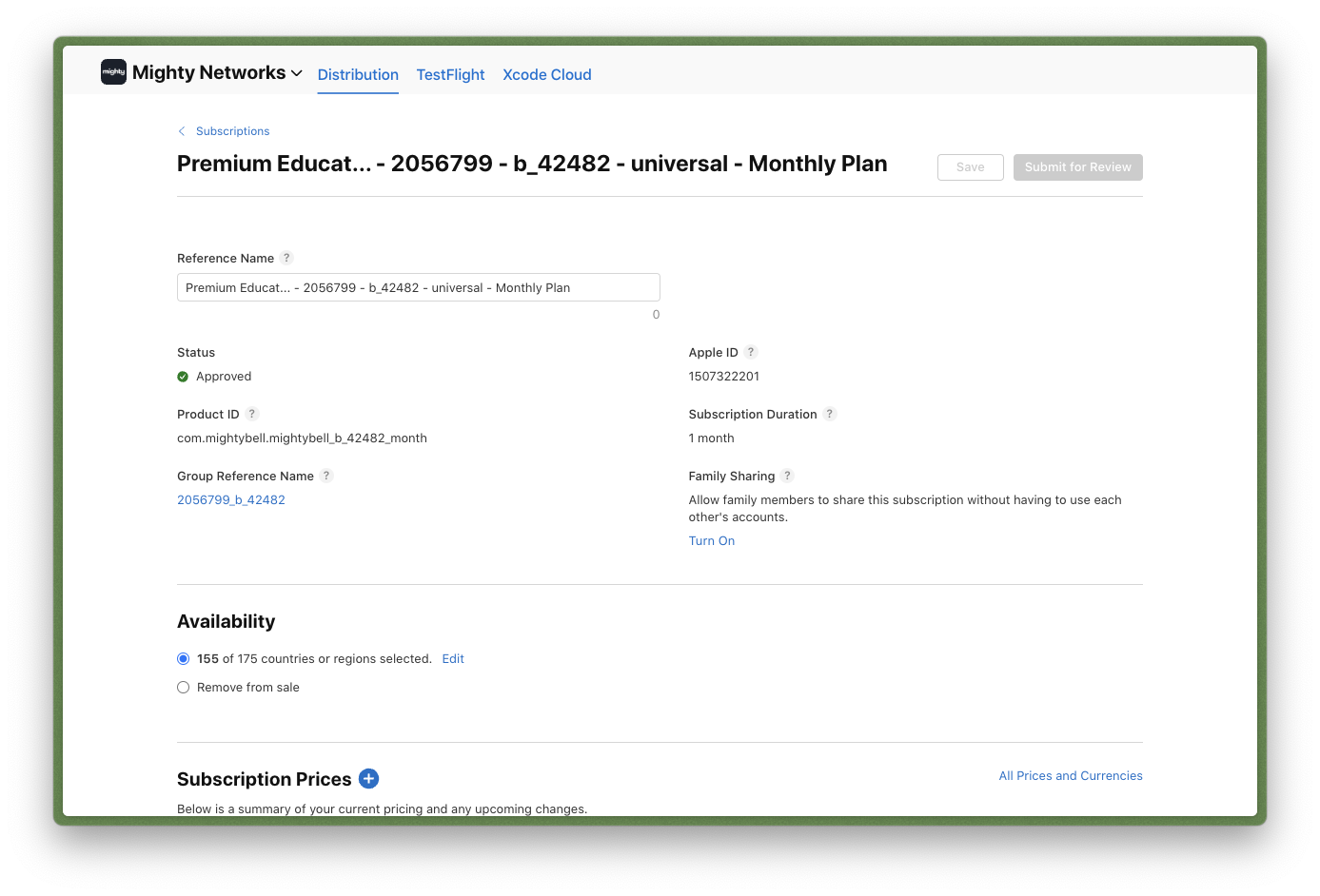The width and height of the screenshot is (1320, 896).
Task: Click the Subscription Prices heading
Action: (265, 779)
